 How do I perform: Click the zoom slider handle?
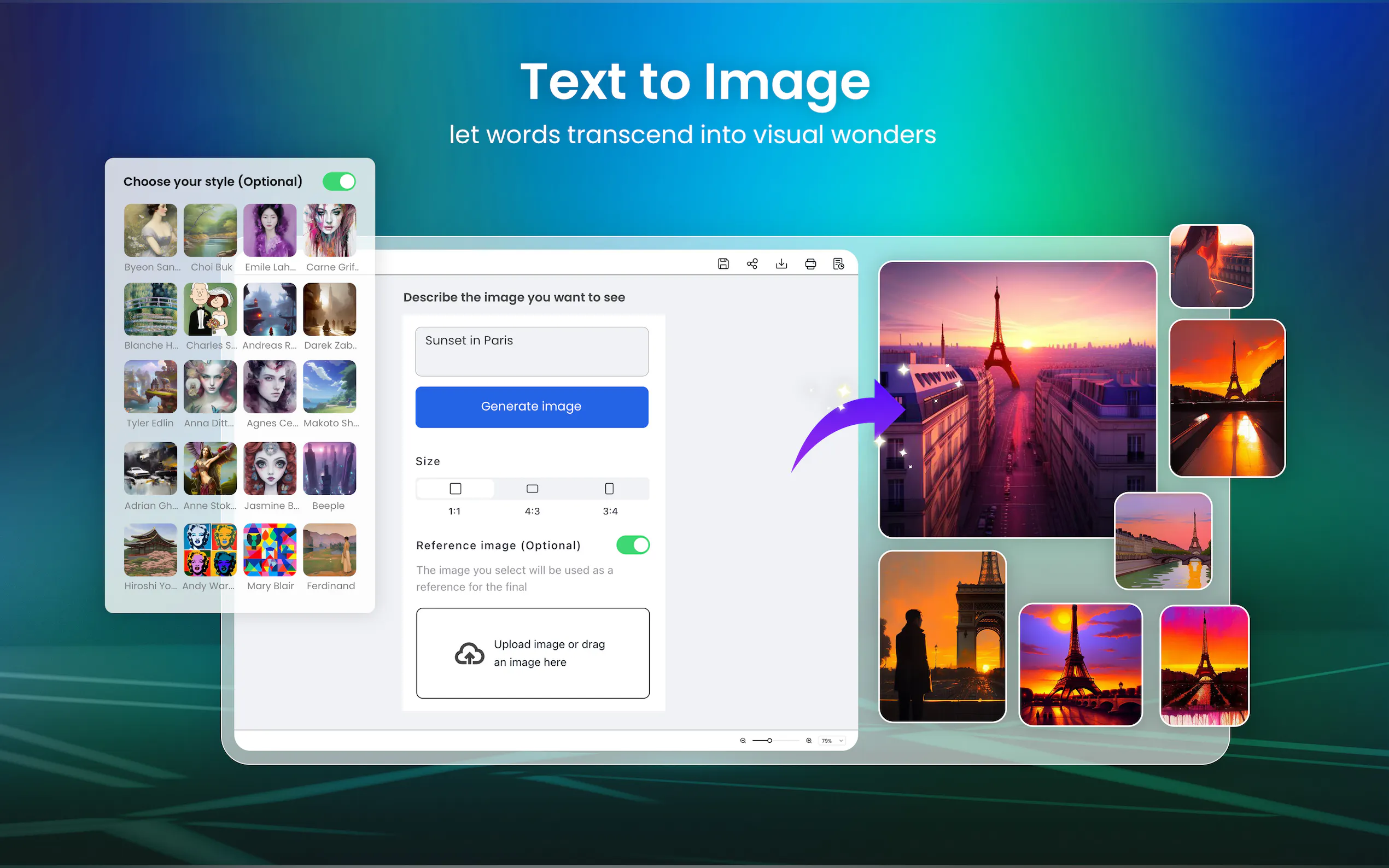[x=769, y=741]
